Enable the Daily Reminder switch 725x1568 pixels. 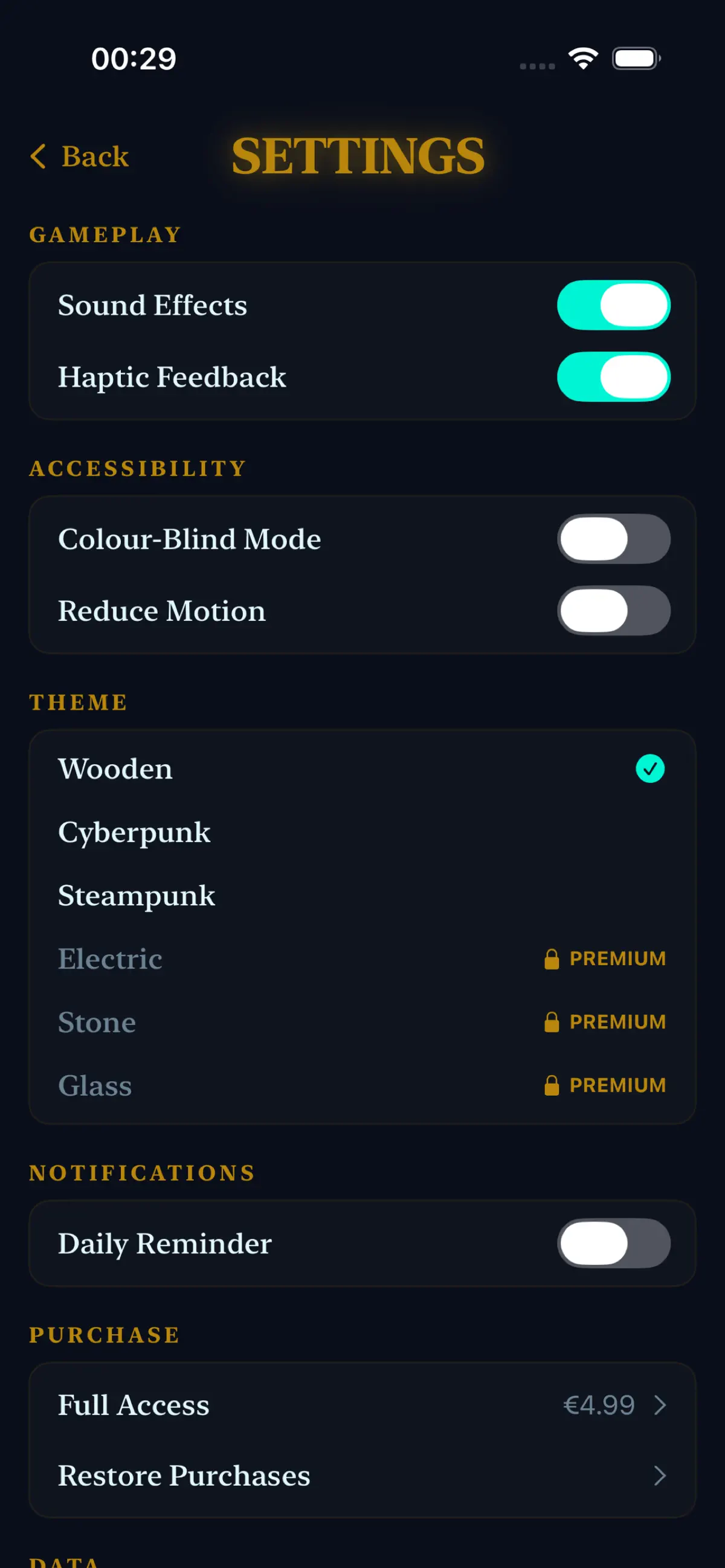click(614, 1243)
